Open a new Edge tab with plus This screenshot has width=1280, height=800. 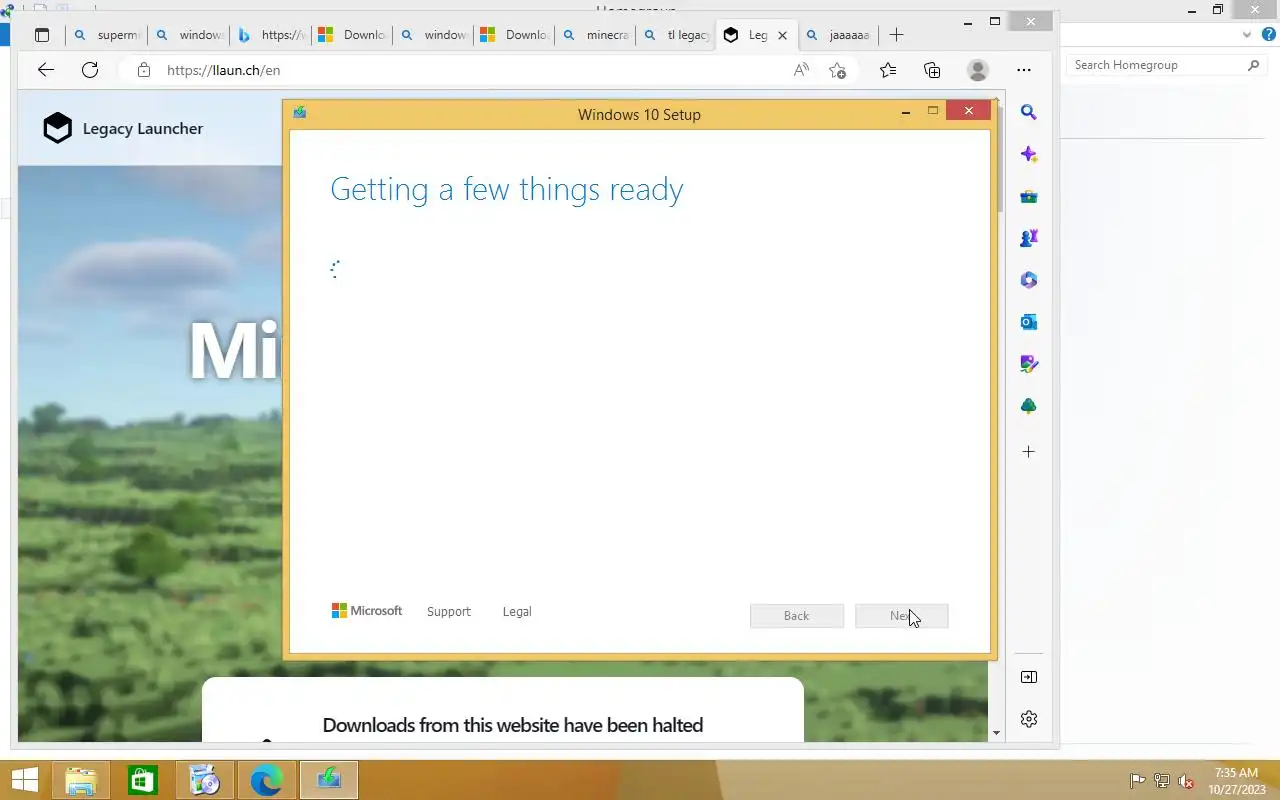click(896, 35)
